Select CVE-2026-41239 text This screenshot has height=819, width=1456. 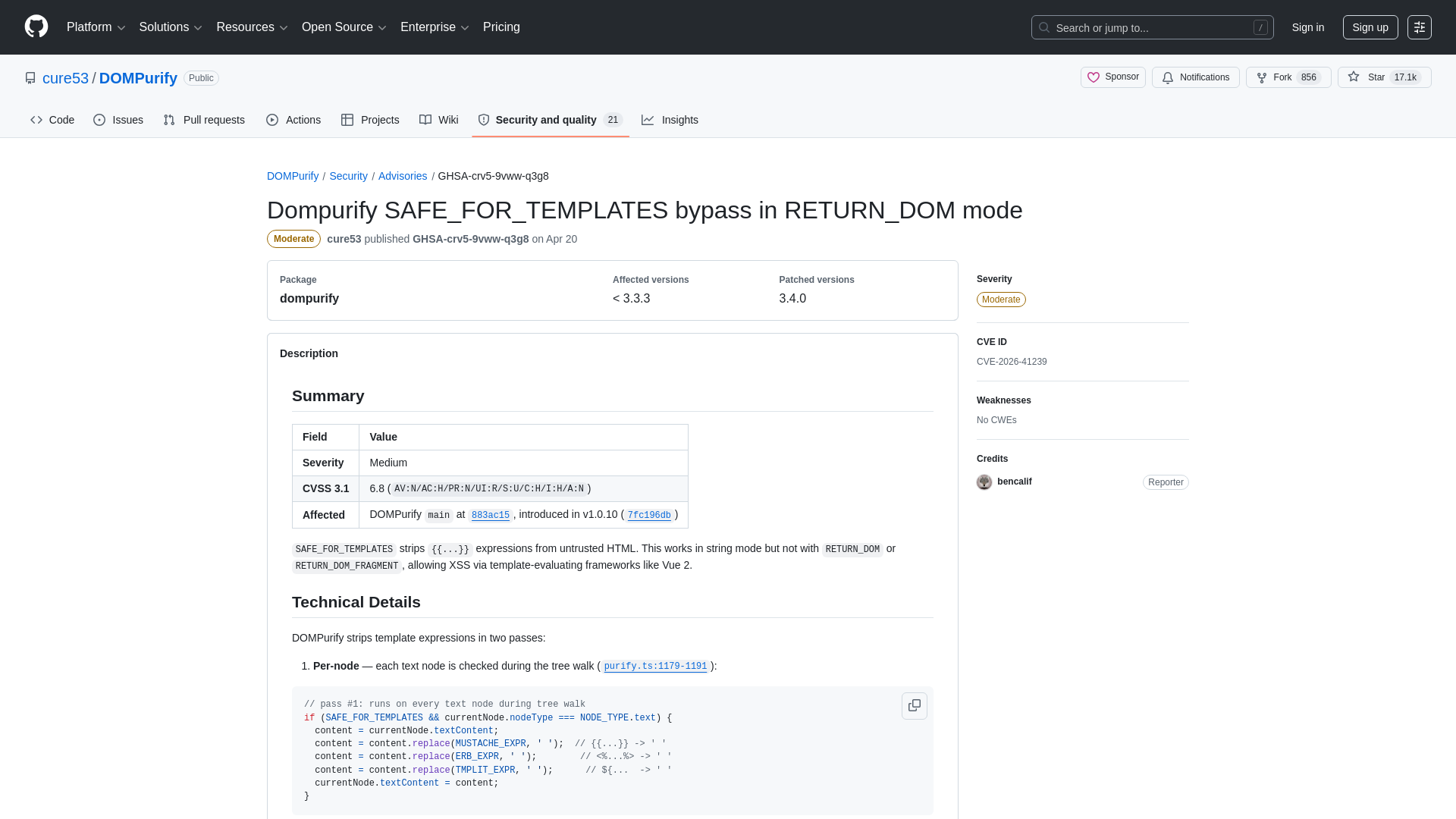coord(1012,362)
